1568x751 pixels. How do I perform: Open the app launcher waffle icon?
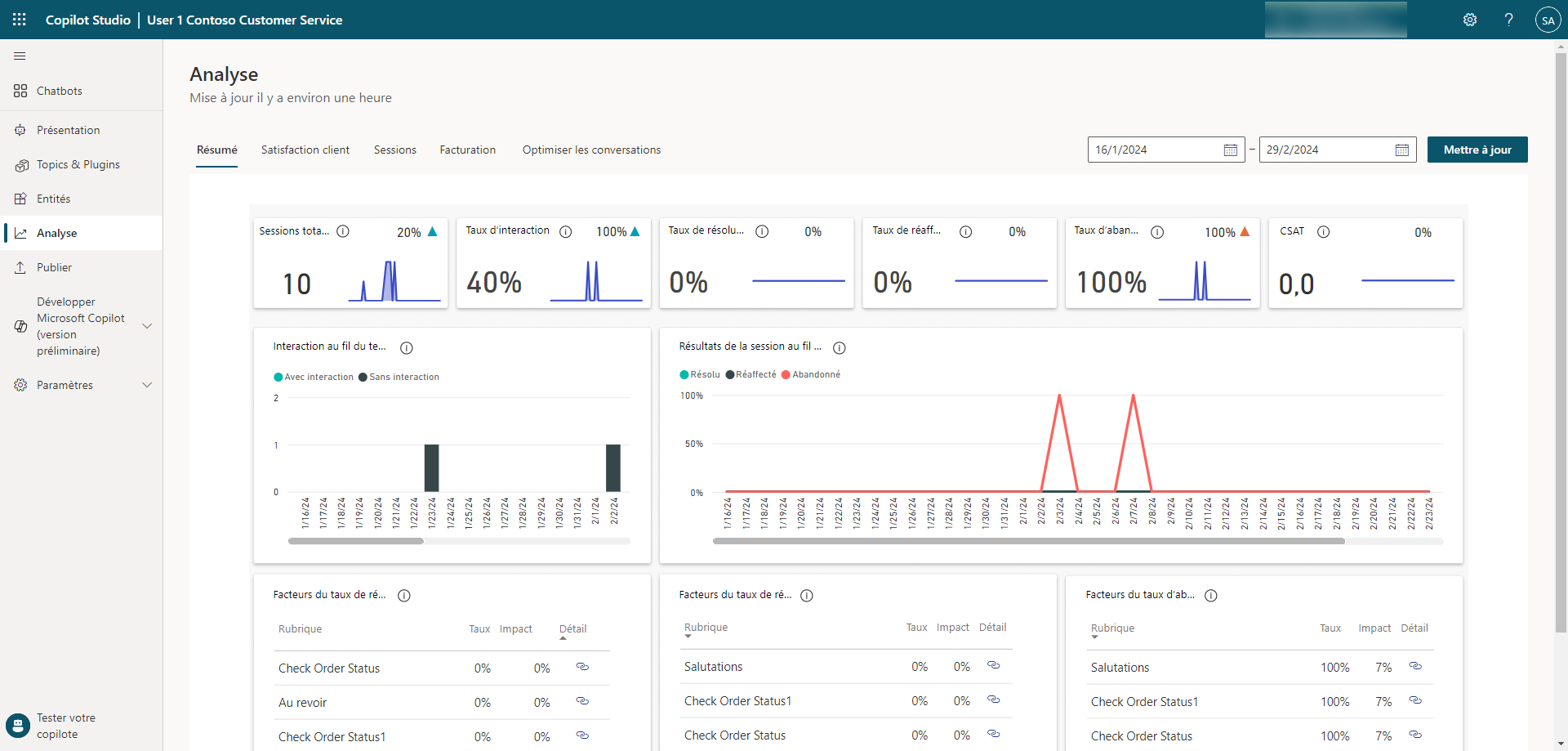click(20, 20)
